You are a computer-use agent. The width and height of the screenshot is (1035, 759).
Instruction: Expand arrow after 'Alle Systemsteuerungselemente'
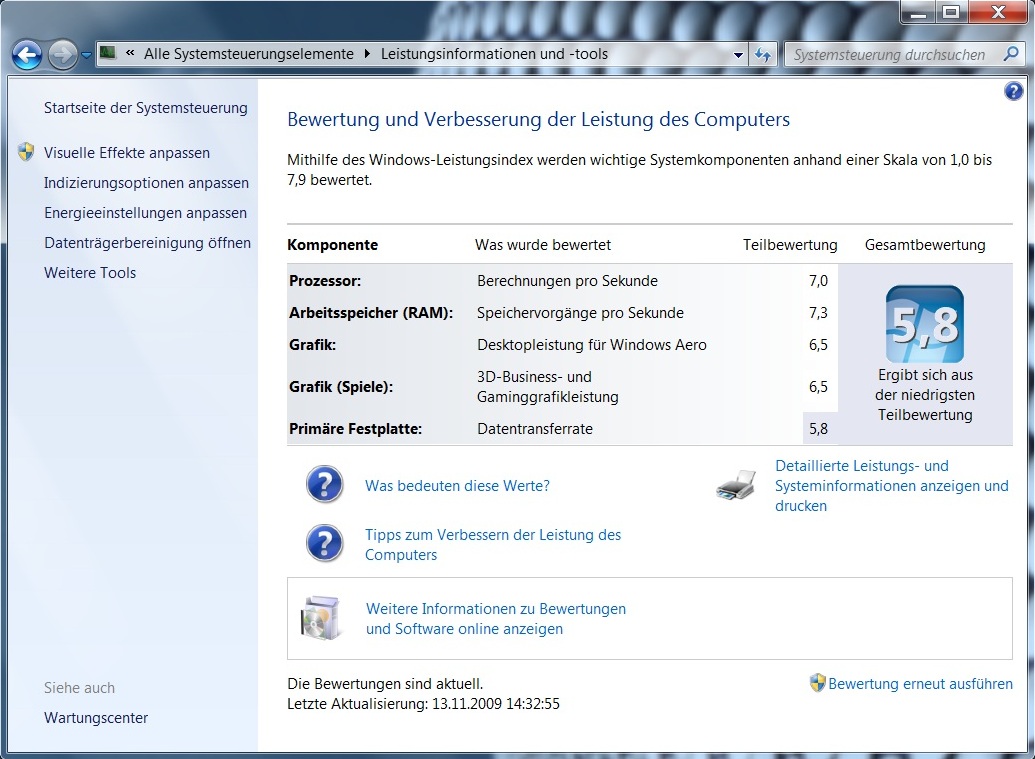(367, 54)
